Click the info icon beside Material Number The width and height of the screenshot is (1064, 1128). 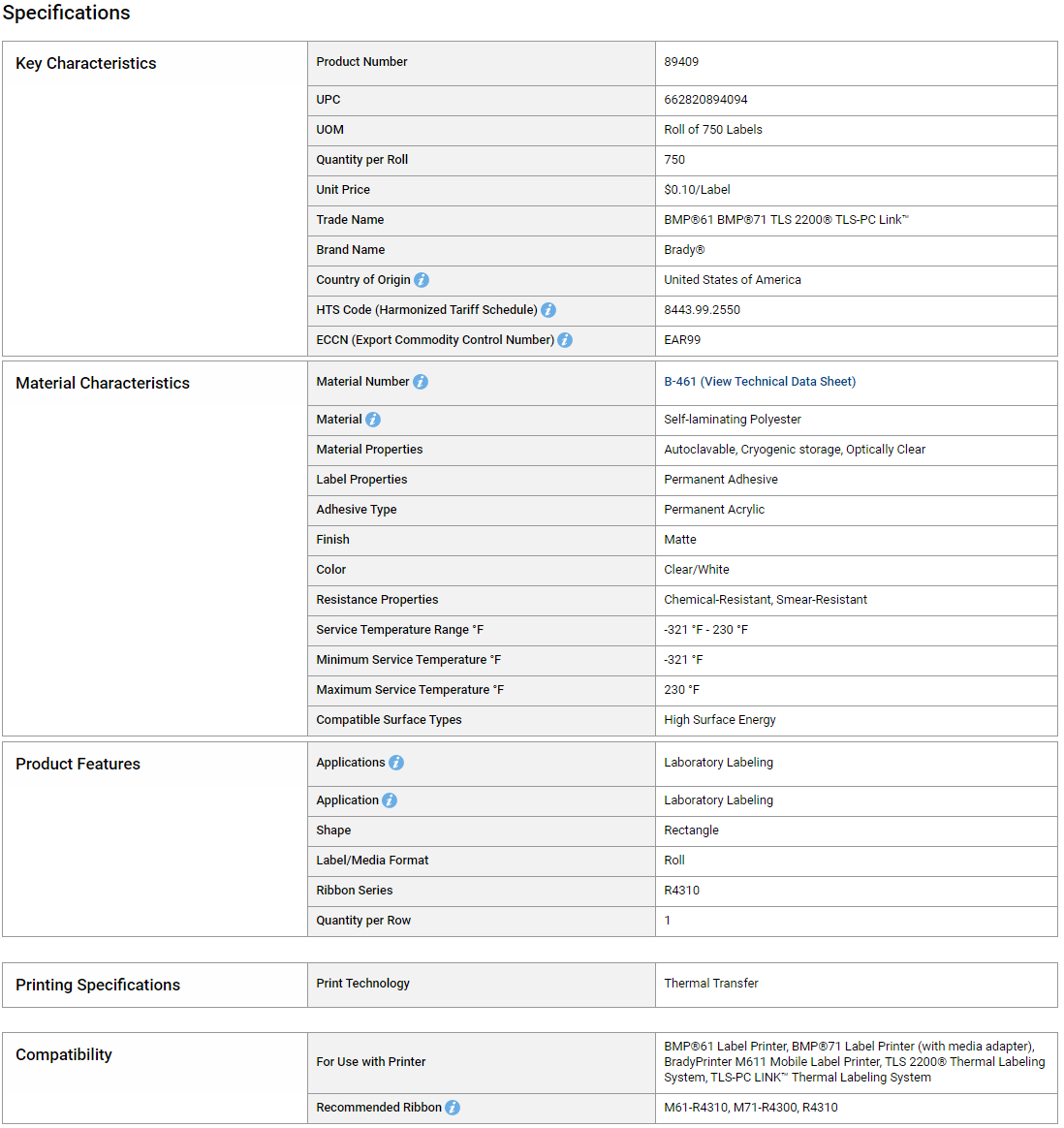(x=421, y=382)
